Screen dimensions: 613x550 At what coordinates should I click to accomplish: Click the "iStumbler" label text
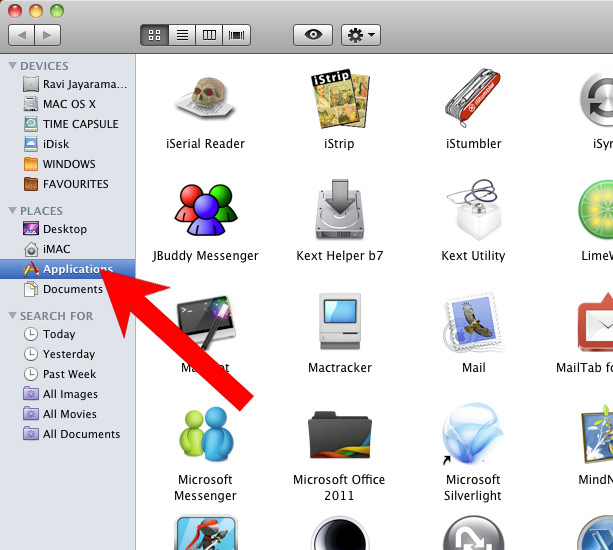point(473,143)
